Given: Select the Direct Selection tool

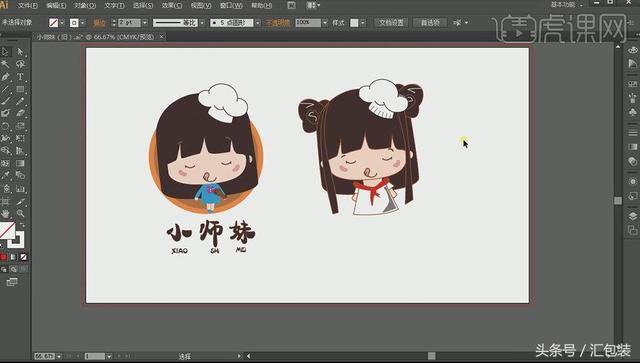Looking at the screenshot, I should (20, 52).
